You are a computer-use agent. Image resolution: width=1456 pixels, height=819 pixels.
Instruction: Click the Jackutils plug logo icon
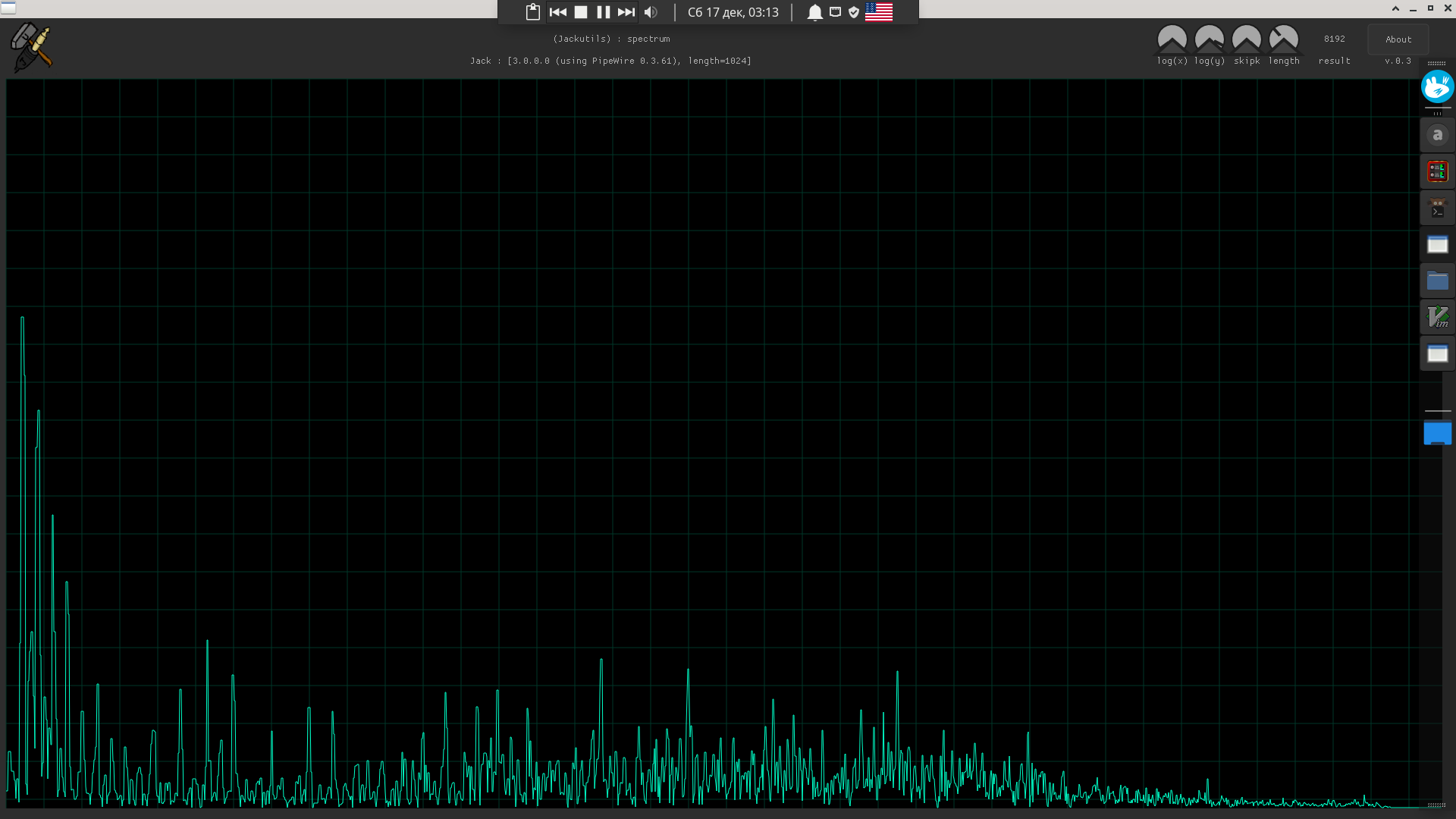pyautogui.click(x=32, y=47)
